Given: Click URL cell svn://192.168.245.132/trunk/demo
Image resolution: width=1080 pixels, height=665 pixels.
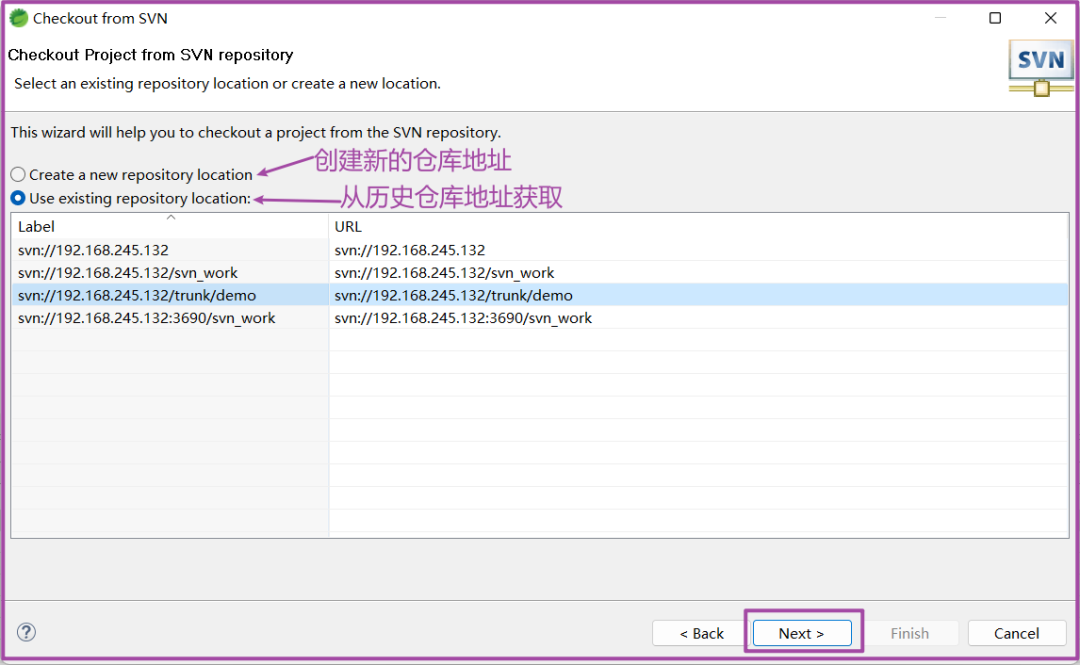Looking at the screenshot, I should click(453, 295).
